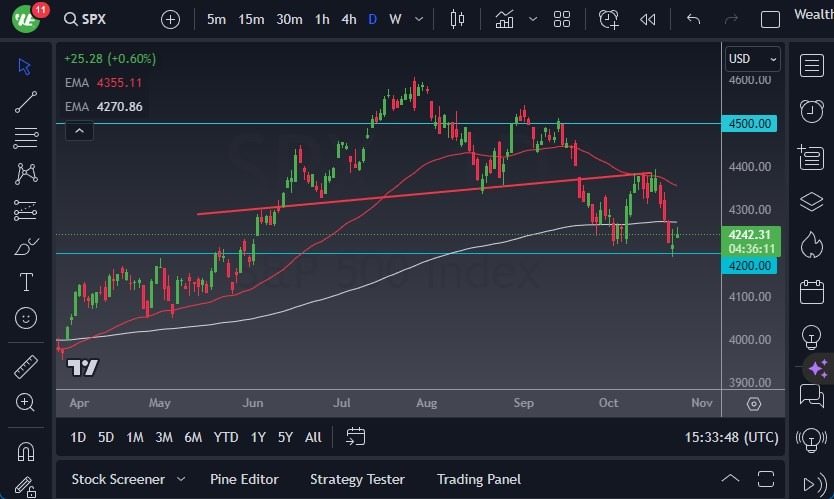Select the brush drawing tool

pos(27,246)
